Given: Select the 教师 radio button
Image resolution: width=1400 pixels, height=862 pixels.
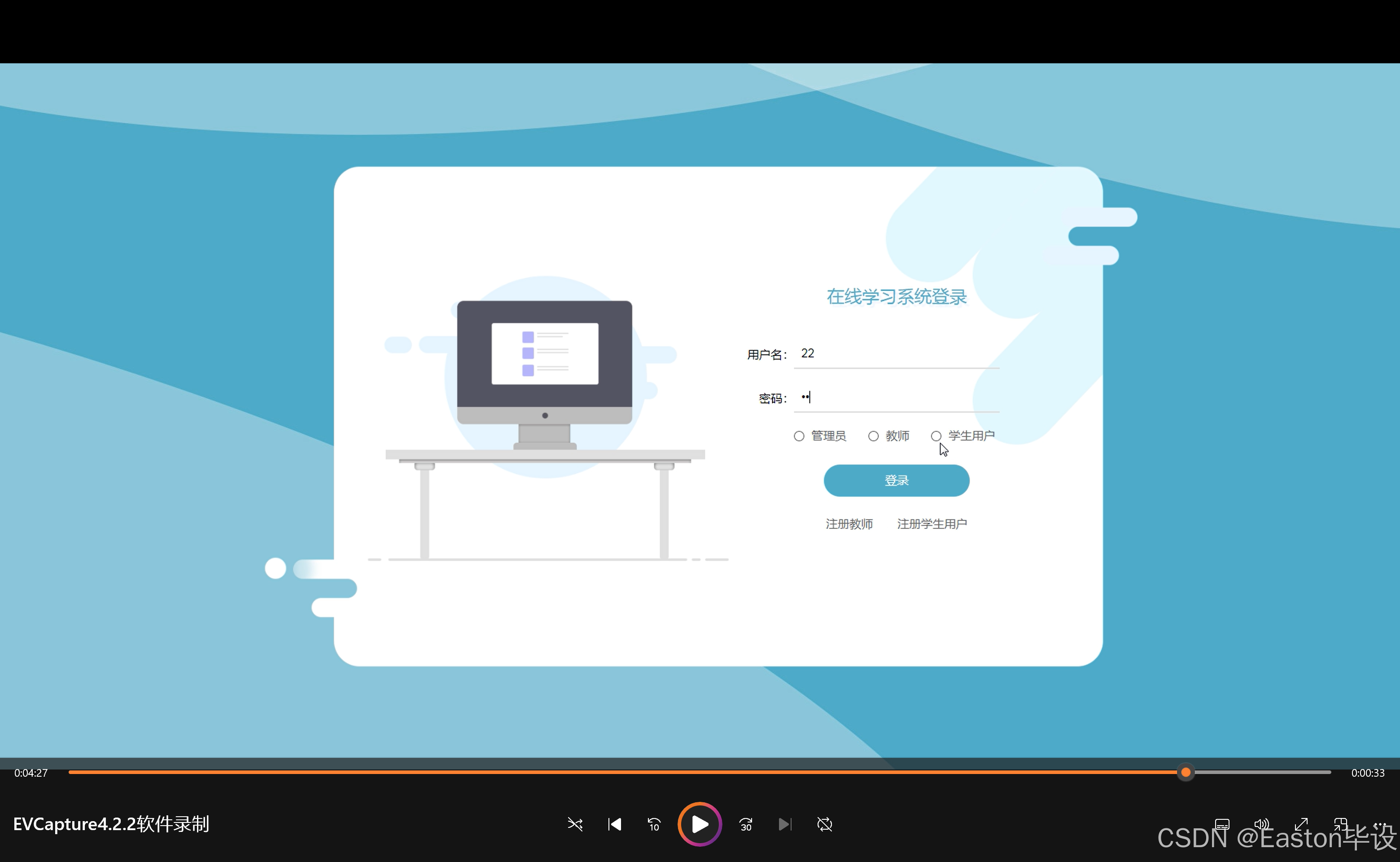Looking at the screenshot, I should coord(874,436).
